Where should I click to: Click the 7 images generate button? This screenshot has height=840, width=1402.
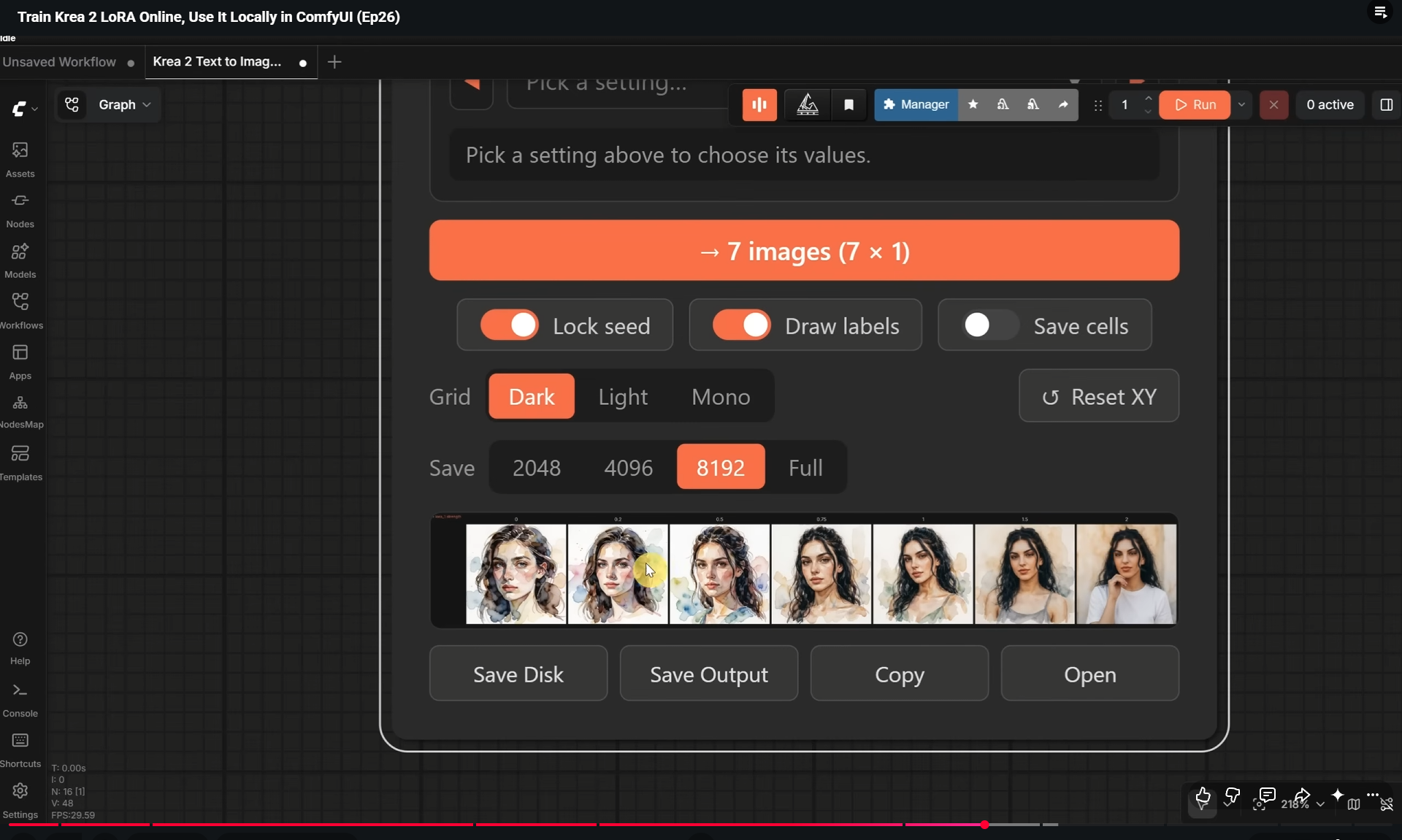coord(804,250)
